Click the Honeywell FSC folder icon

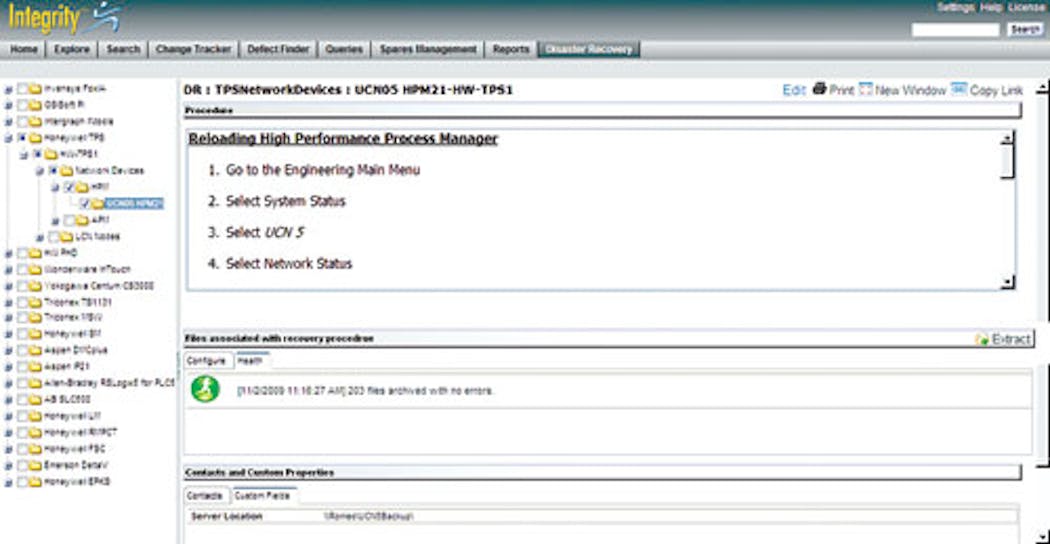(35, 449)
